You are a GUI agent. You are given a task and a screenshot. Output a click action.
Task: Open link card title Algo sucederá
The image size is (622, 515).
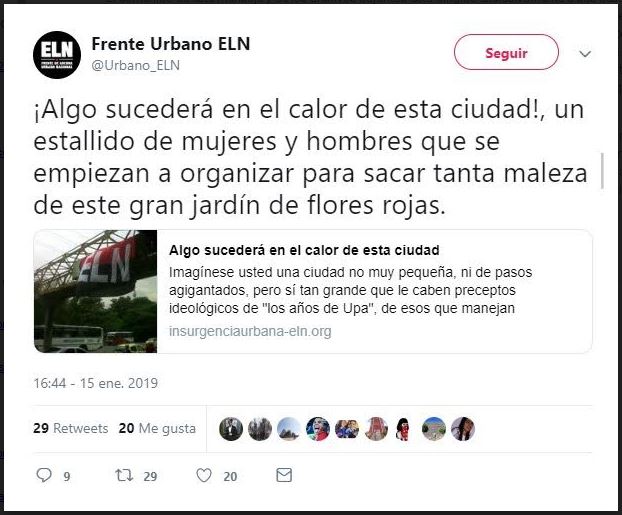[x=304, y=250]
